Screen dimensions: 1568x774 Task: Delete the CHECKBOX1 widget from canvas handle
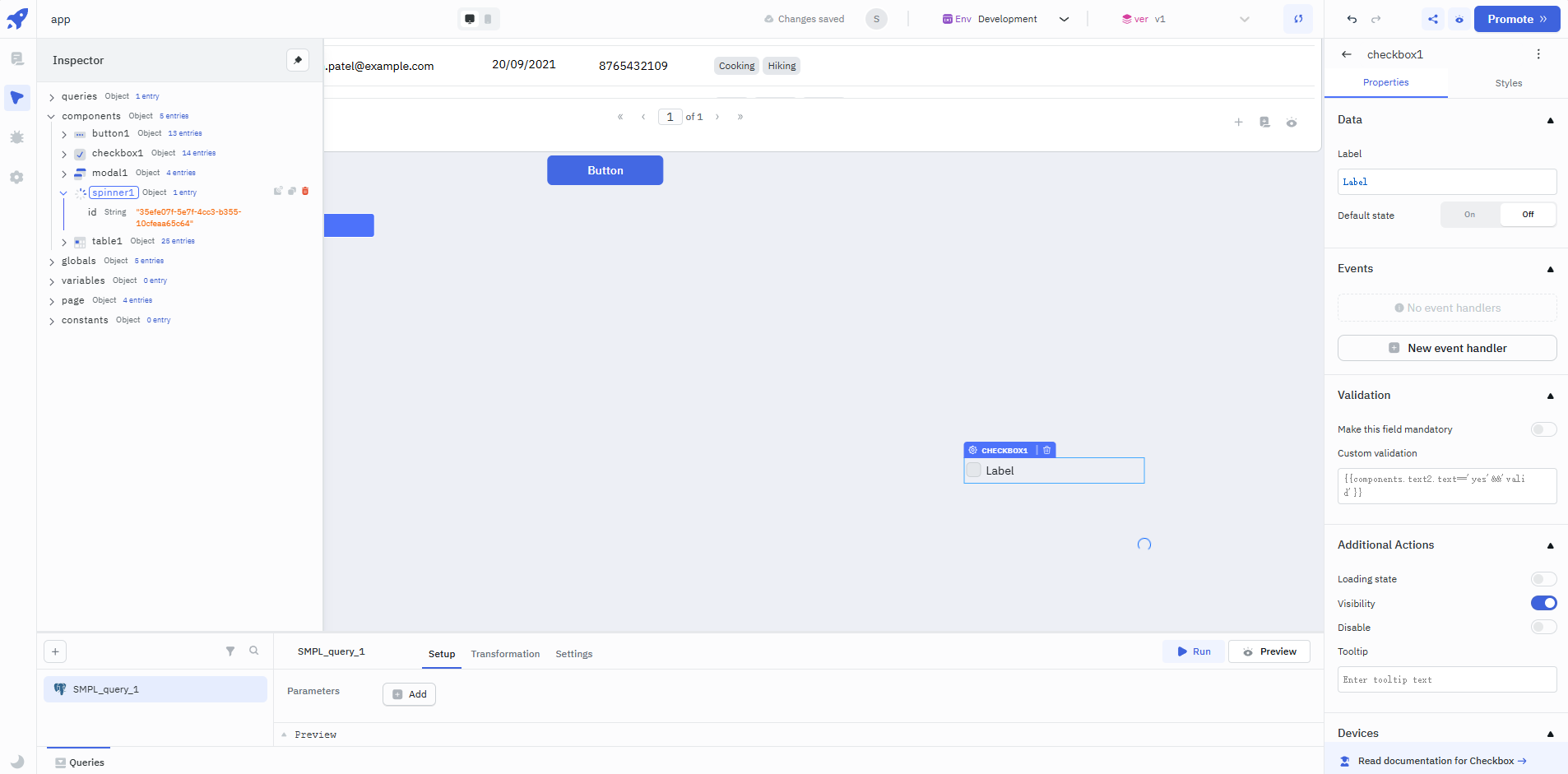pyautogui.click(x=1046, y=450)
